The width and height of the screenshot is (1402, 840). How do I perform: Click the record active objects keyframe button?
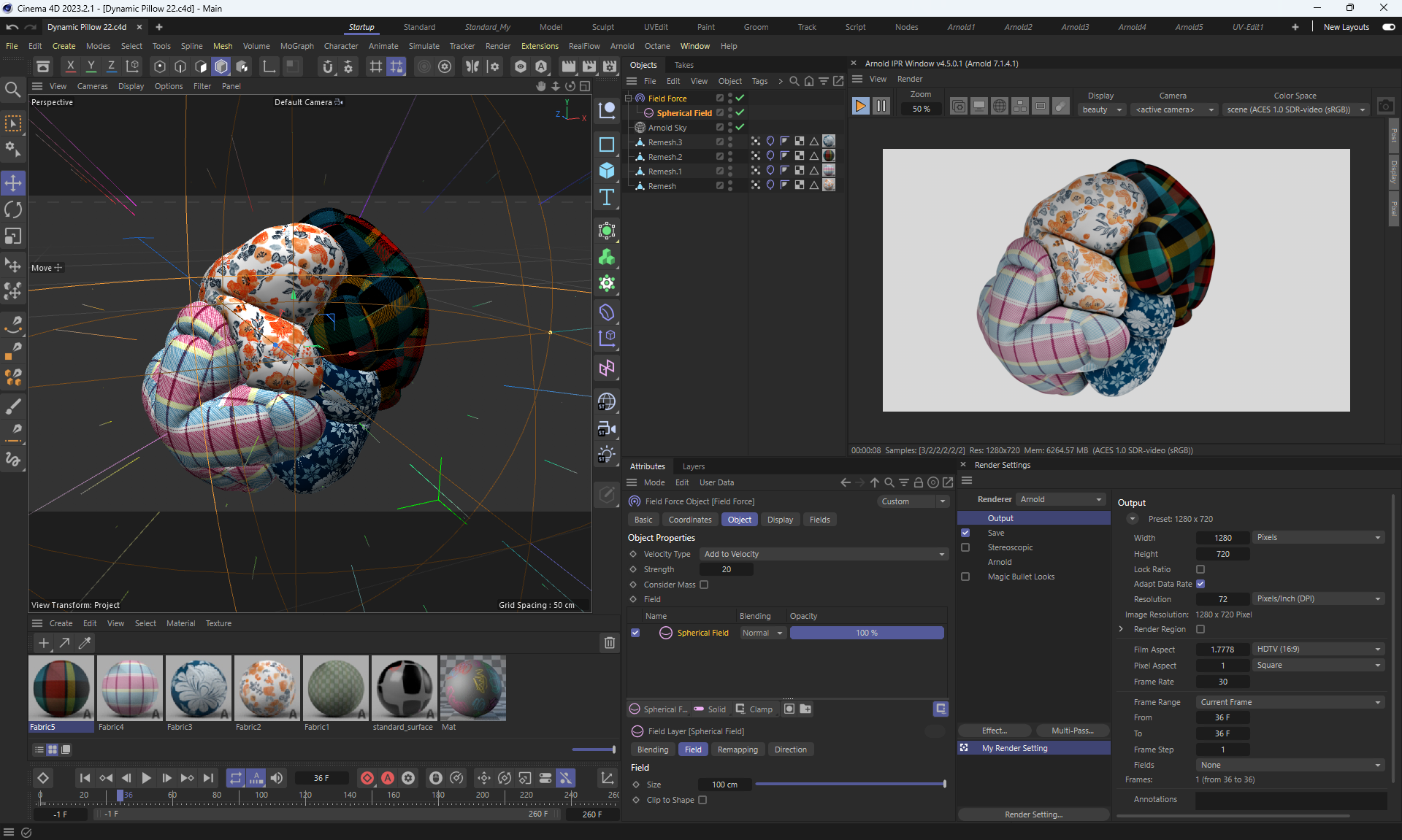coord(367,778)
